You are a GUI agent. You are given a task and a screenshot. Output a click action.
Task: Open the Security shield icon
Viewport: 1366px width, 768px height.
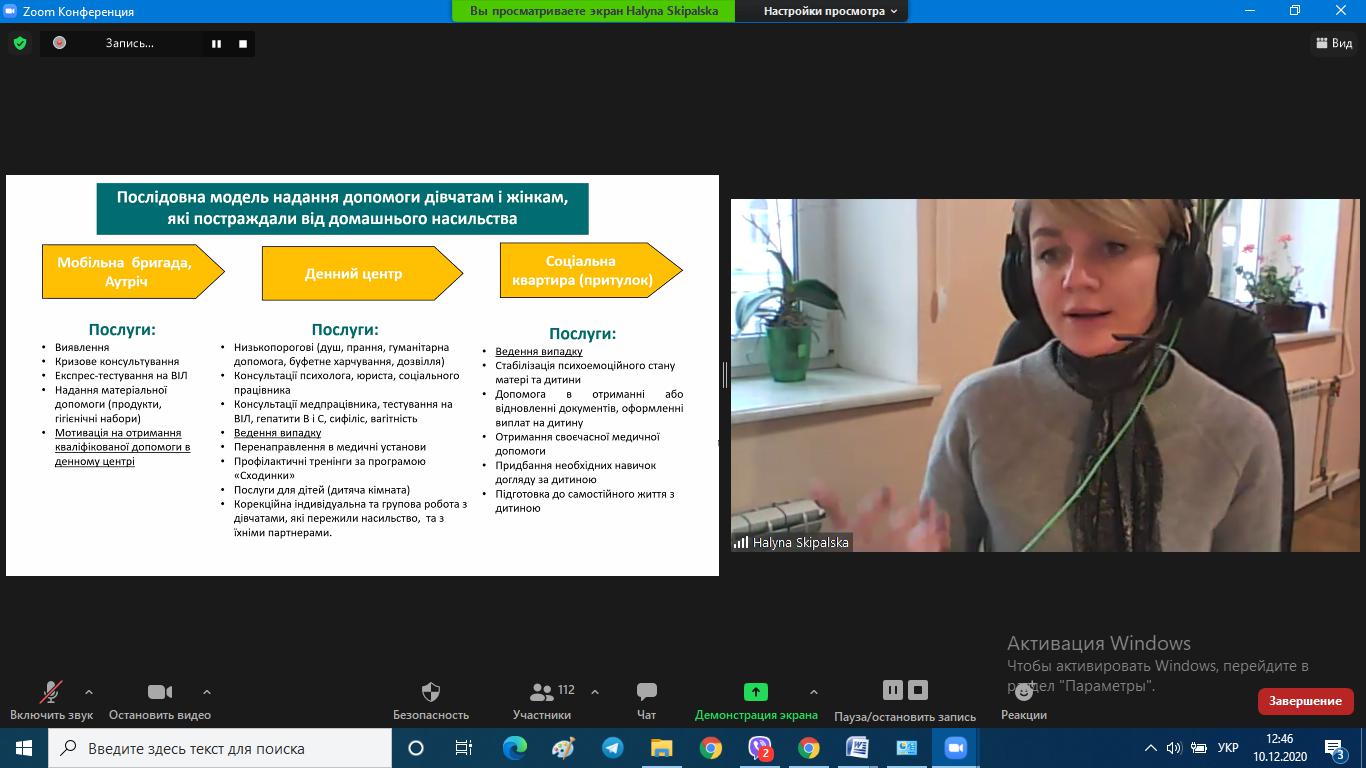click(x=430, y=693)
